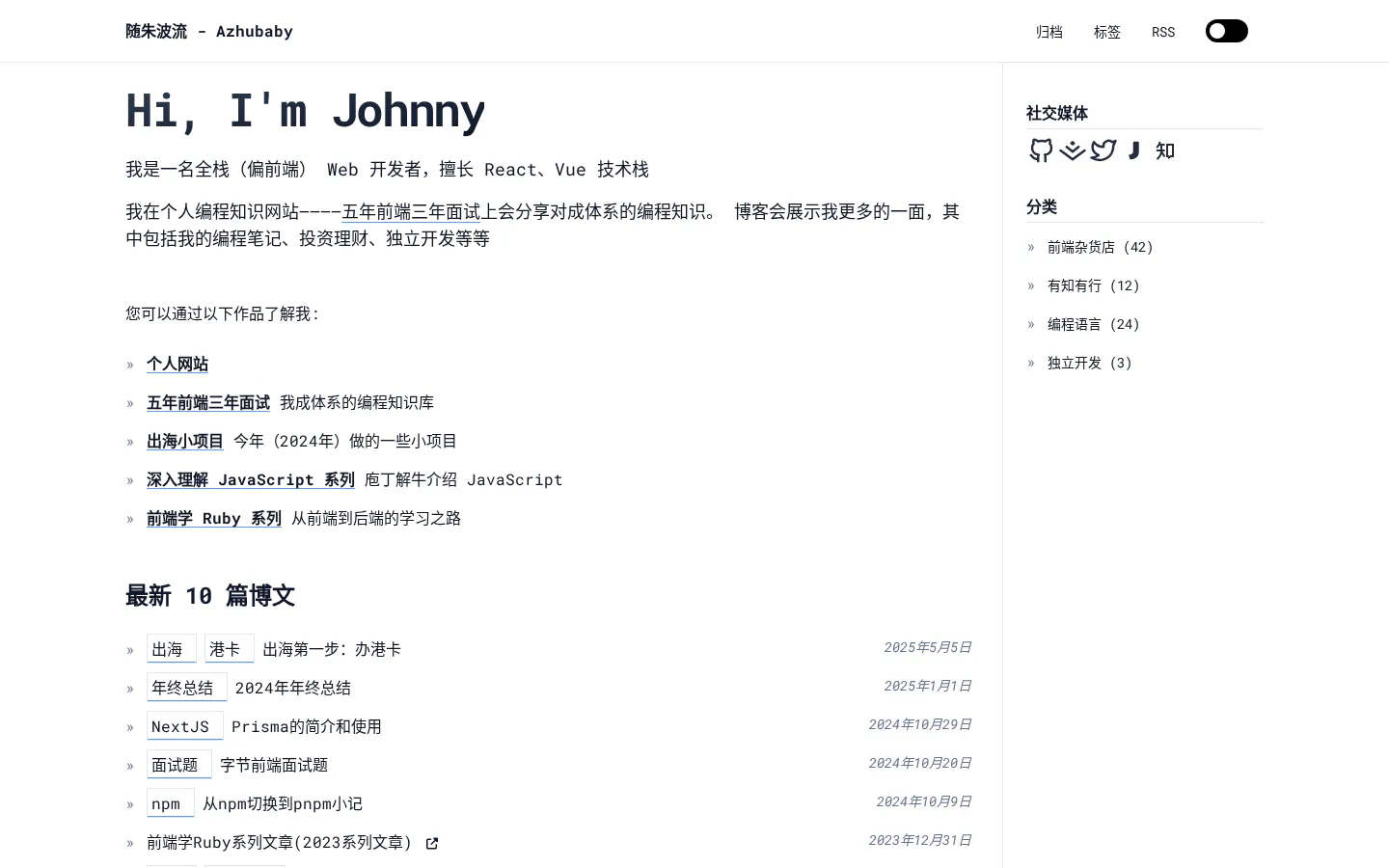1389x868 pixels.
Task: Click the 面试题 tag
Action: click(x=179, y=765)
